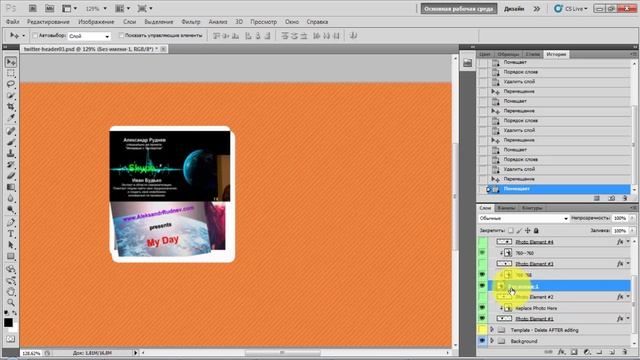Select the Основная рабочая среда workspace
Image resolution: width=640 pixels, height=360 pixels.
tap(459, 9)
